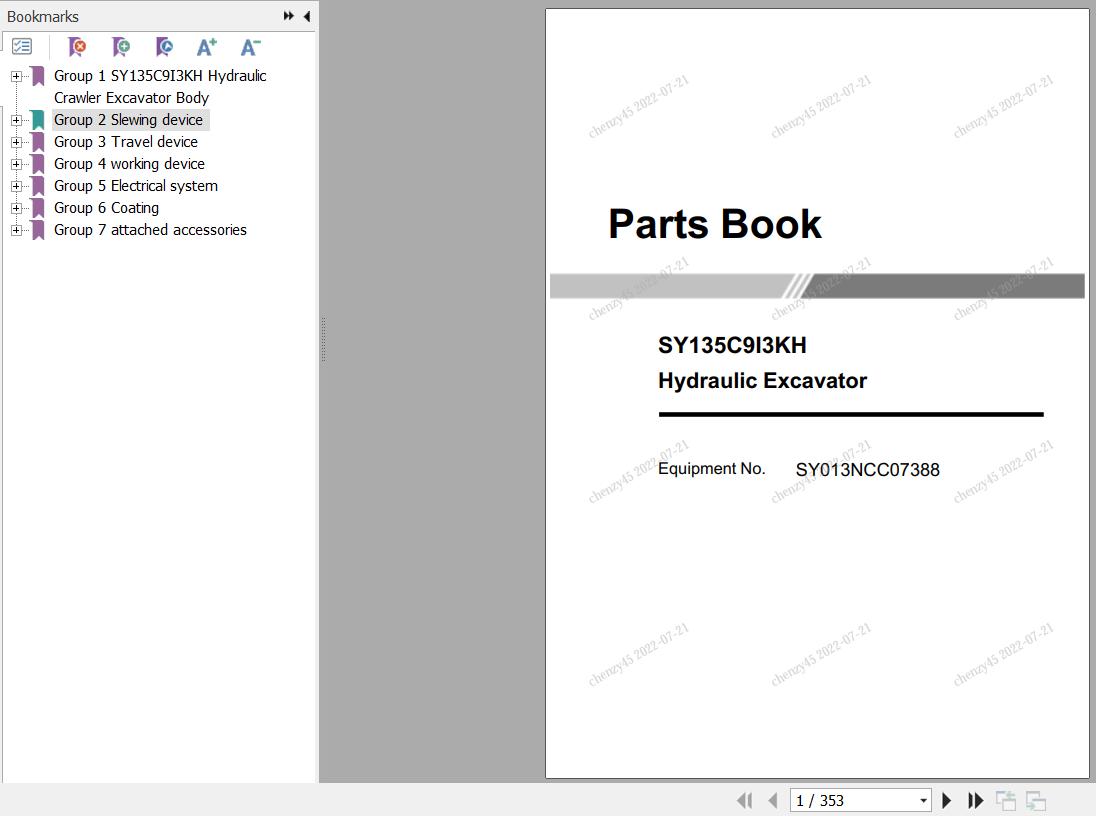The width and height of the screenshot is (1096, 816).
Task: Click the set bookmark destination icon
Action: tap(165, 47)
